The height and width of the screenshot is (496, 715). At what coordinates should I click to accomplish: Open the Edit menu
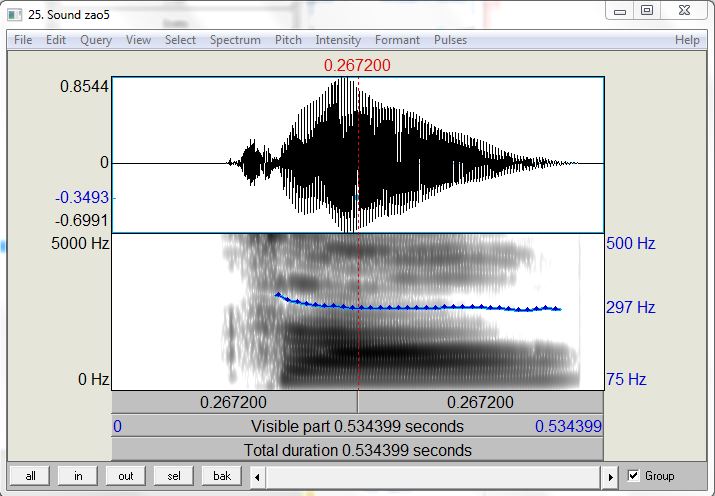click(56, 40)
